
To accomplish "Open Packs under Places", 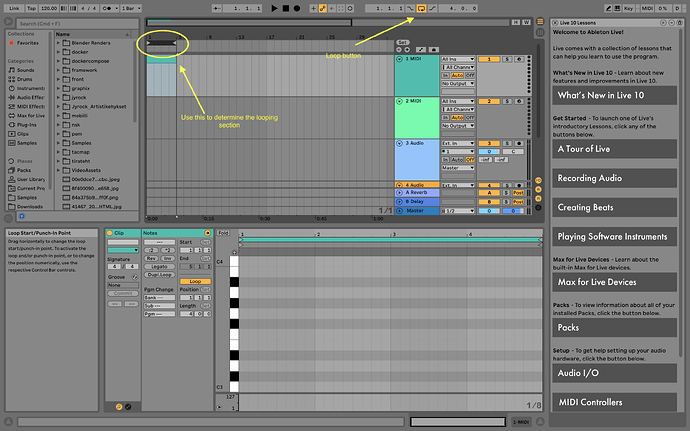I will (x=24, y=170).
